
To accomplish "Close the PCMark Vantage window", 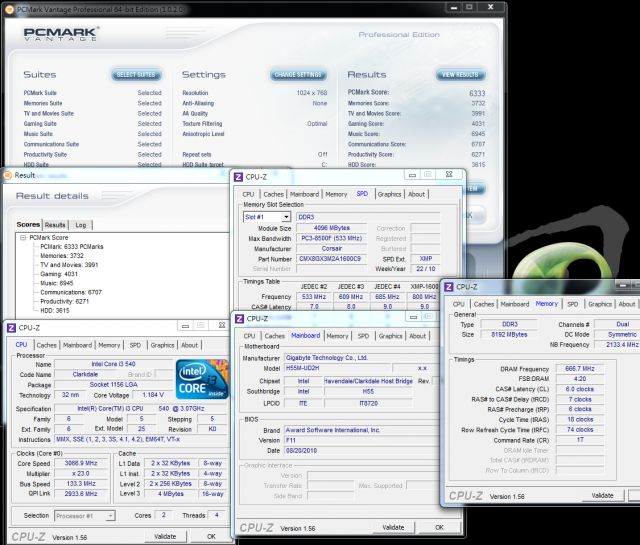I will pyautogui.click(x=491, y=7).
